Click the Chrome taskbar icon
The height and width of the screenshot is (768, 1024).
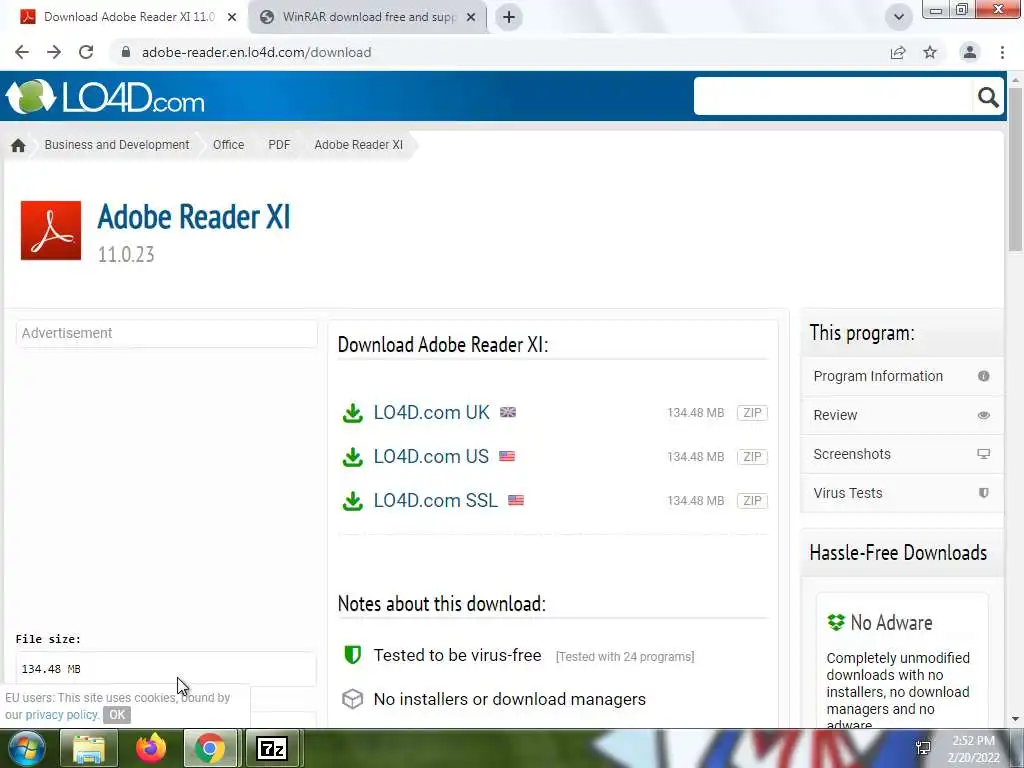click(x=210, y=748)
